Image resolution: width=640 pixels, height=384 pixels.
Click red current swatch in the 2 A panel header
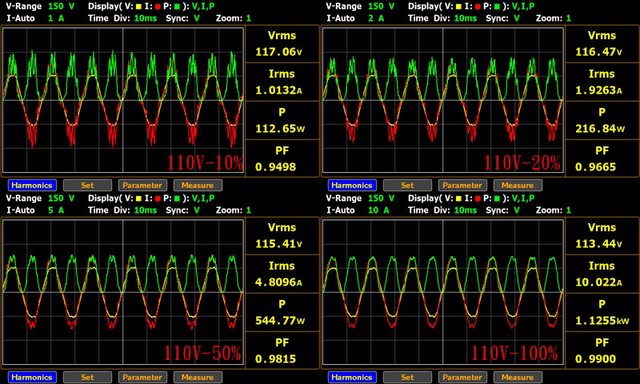coord(478,7)
